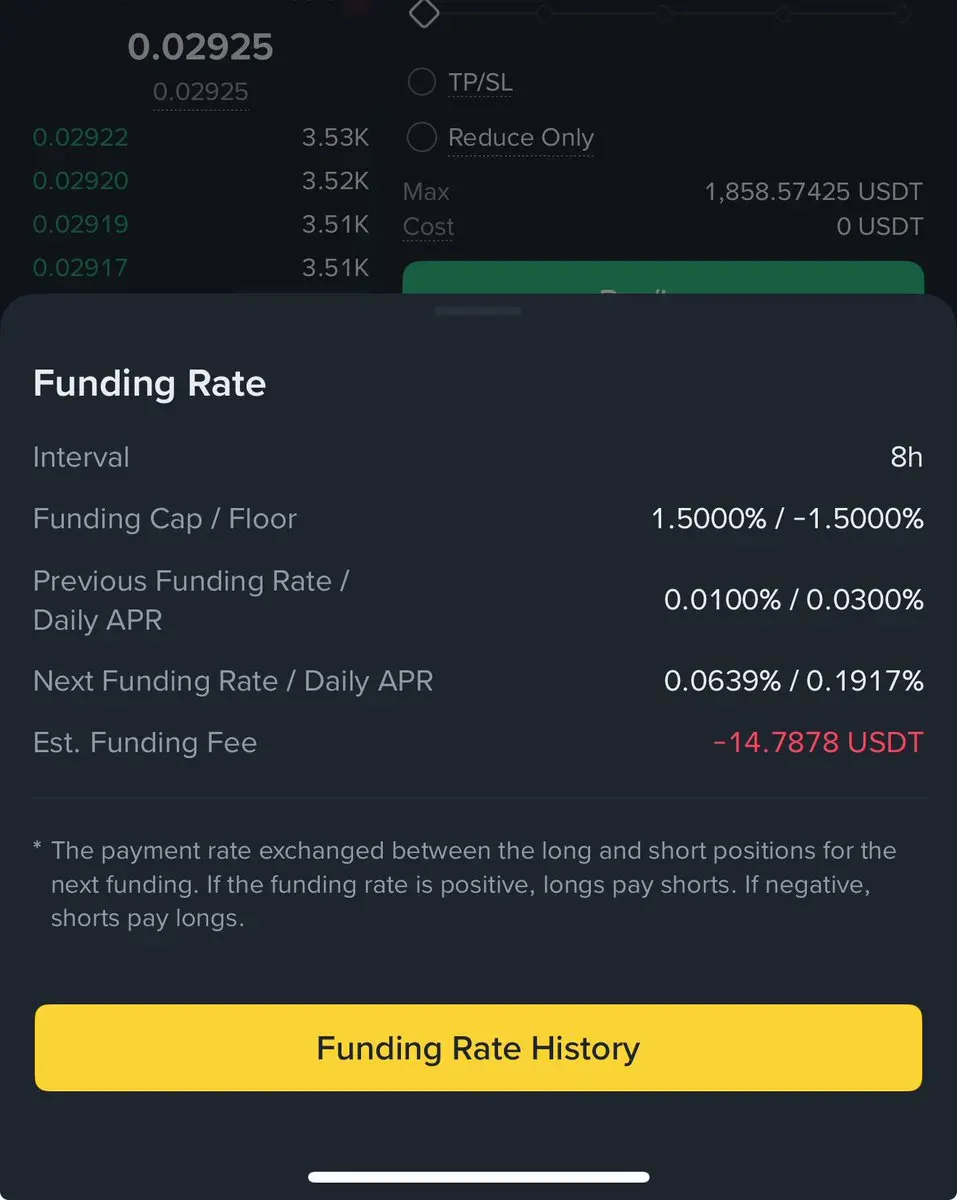Tap the underlined Reduce Only label
Screen dimensions: 957x1200
click(x=521, y=137)
